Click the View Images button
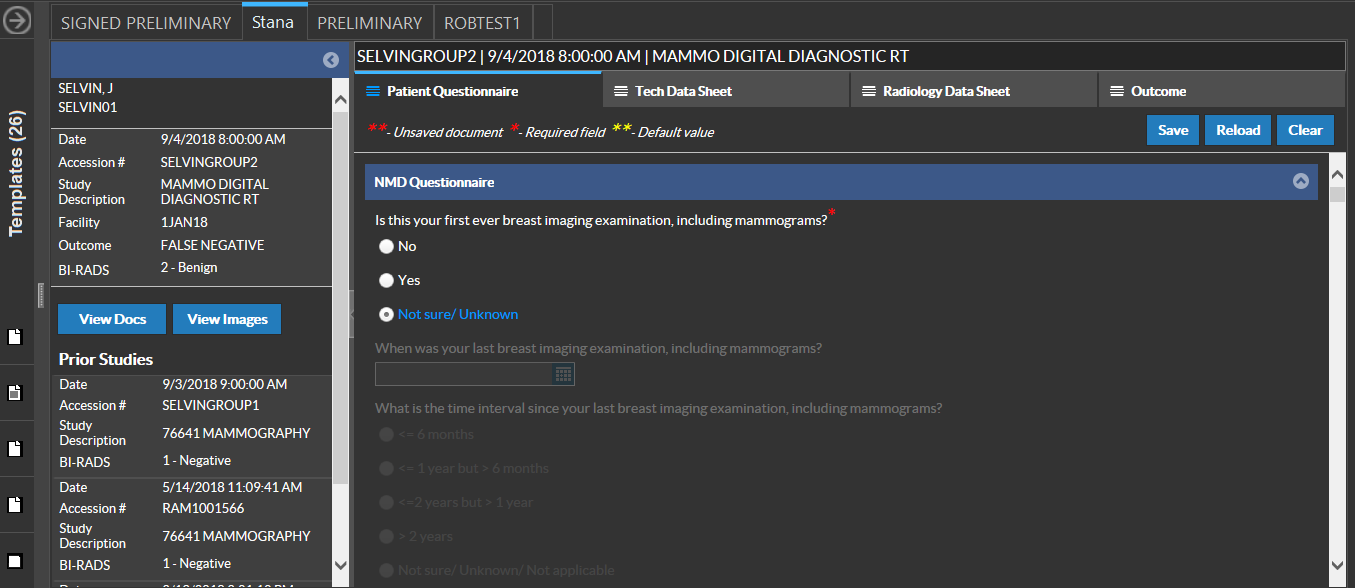Viewport: 1355px width, 588px height. pyautogui.click(x=227, y=319)
